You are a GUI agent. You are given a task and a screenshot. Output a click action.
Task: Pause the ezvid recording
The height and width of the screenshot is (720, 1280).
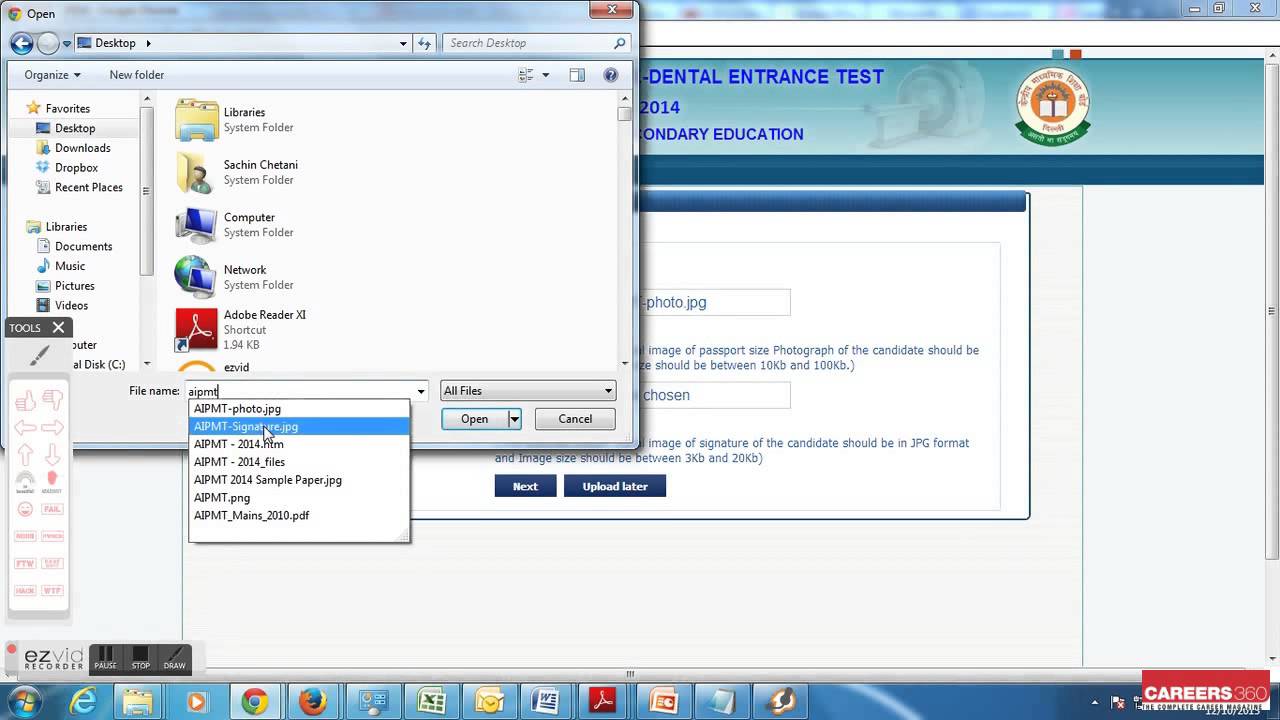point(106,657)
